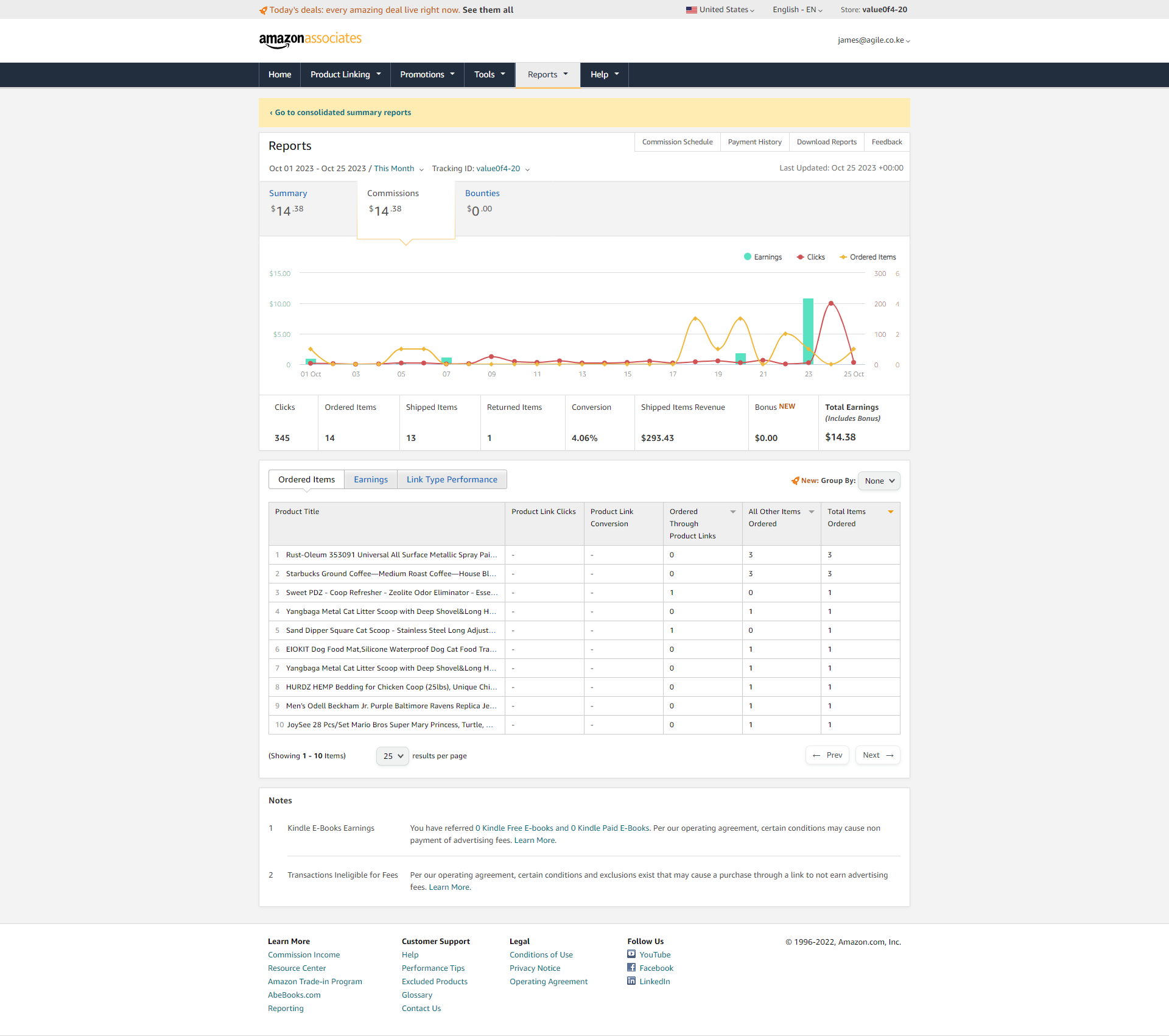The height and width of the screenshot is (1036, 1169).
Task: Click the HURDZ HEMP Bedding product title
Action: 391,687
